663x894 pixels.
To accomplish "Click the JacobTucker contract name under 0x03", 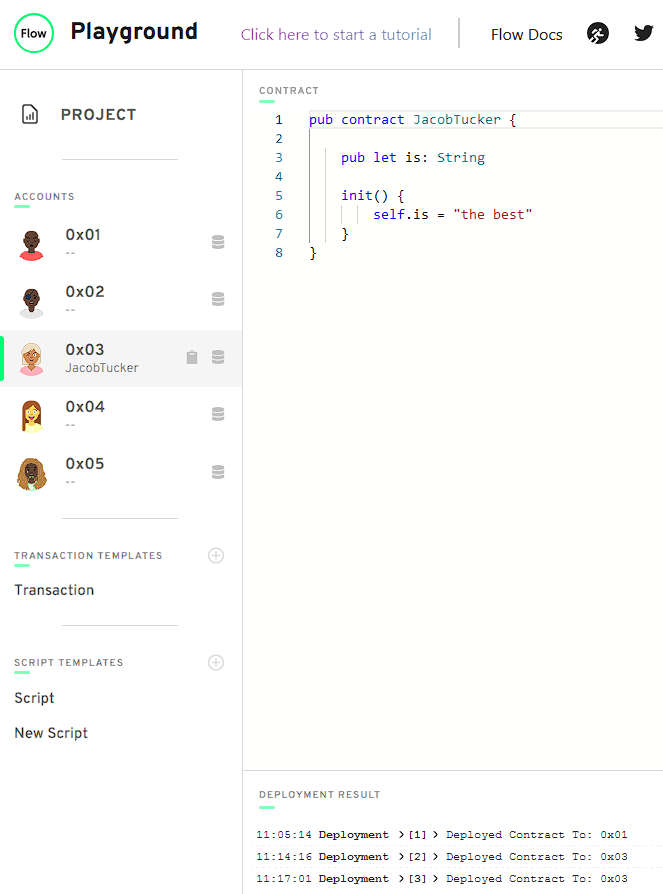I will click(x=101, y=368).
